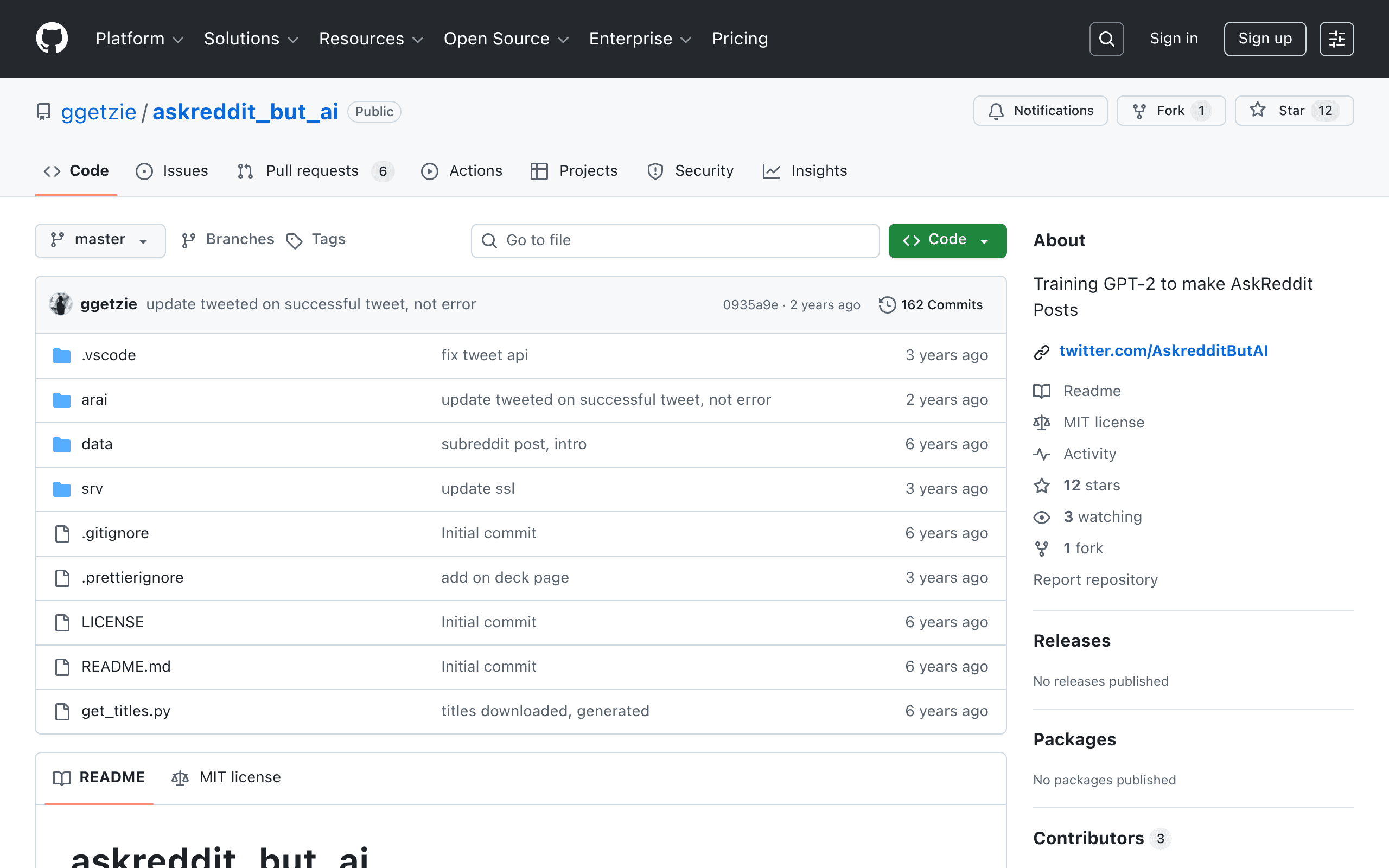
Task: Open the .prettierignore file name
Action: [132, 578]
